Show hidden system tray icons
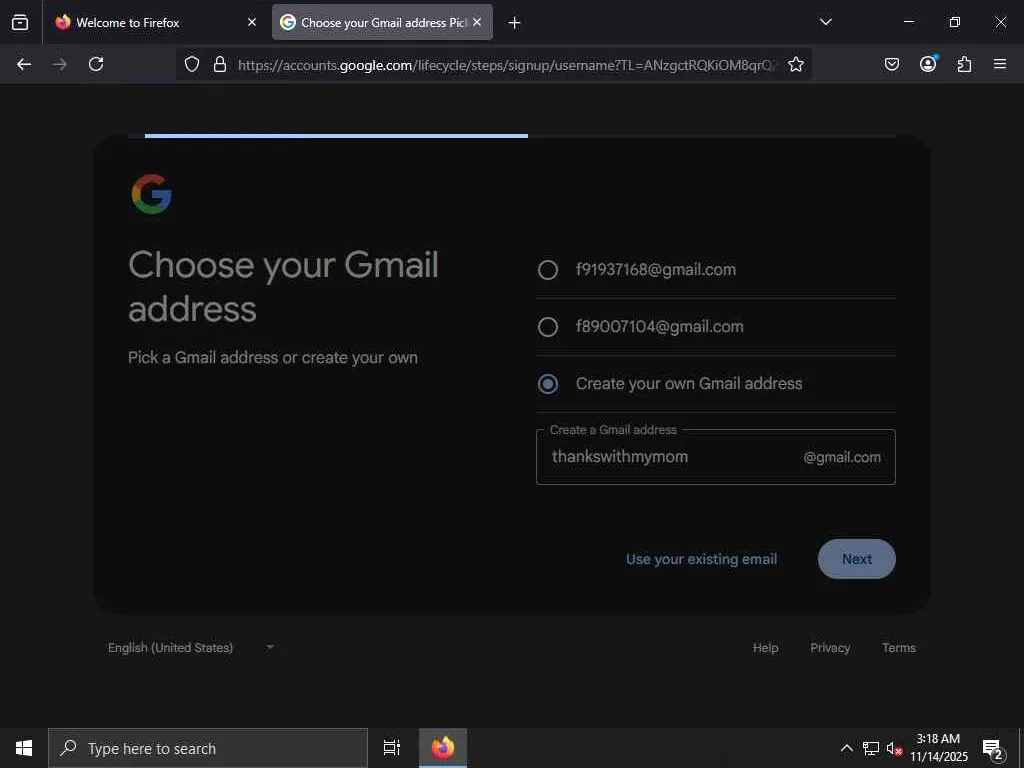This screenshot has height=768, width=1024. (x=846, y=748)
